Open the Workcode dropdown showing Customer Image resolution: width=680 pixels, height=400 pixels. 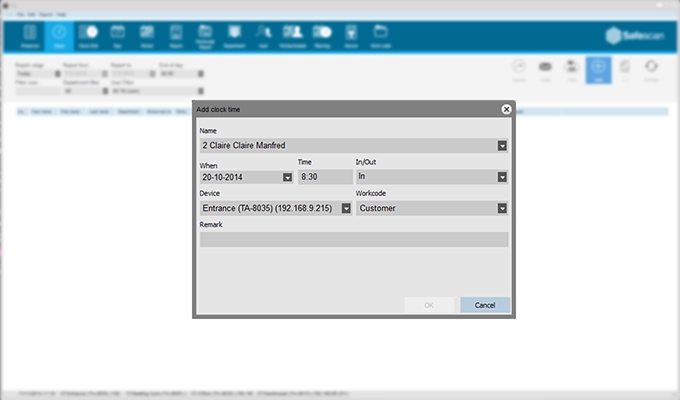[x=502, y=209]
